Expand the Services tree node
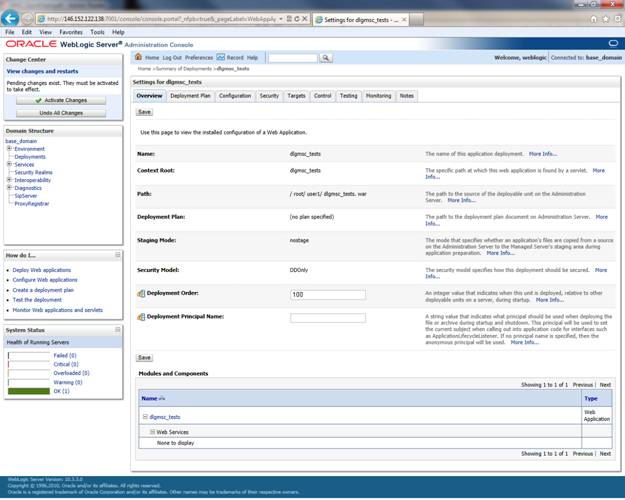 click(x=9, y=164)
